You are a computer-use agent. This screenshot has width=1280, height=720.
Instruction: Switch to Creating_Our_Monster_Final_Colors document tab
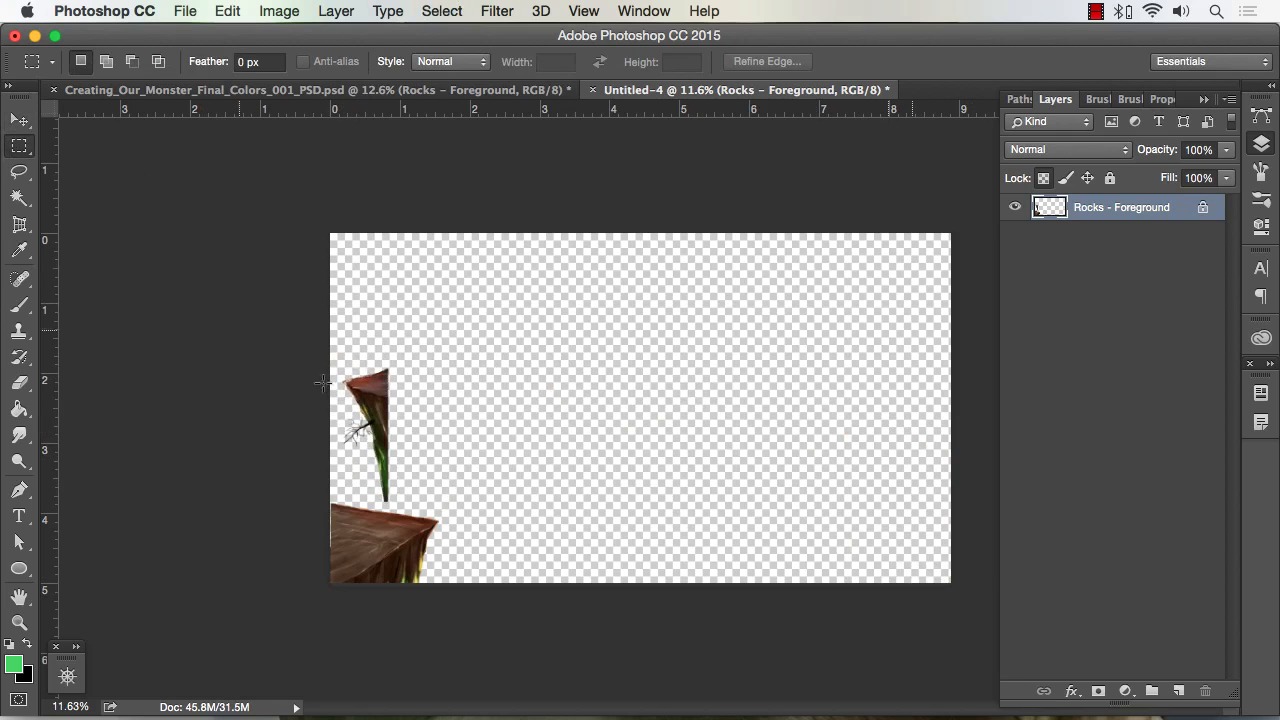(318, 90)
